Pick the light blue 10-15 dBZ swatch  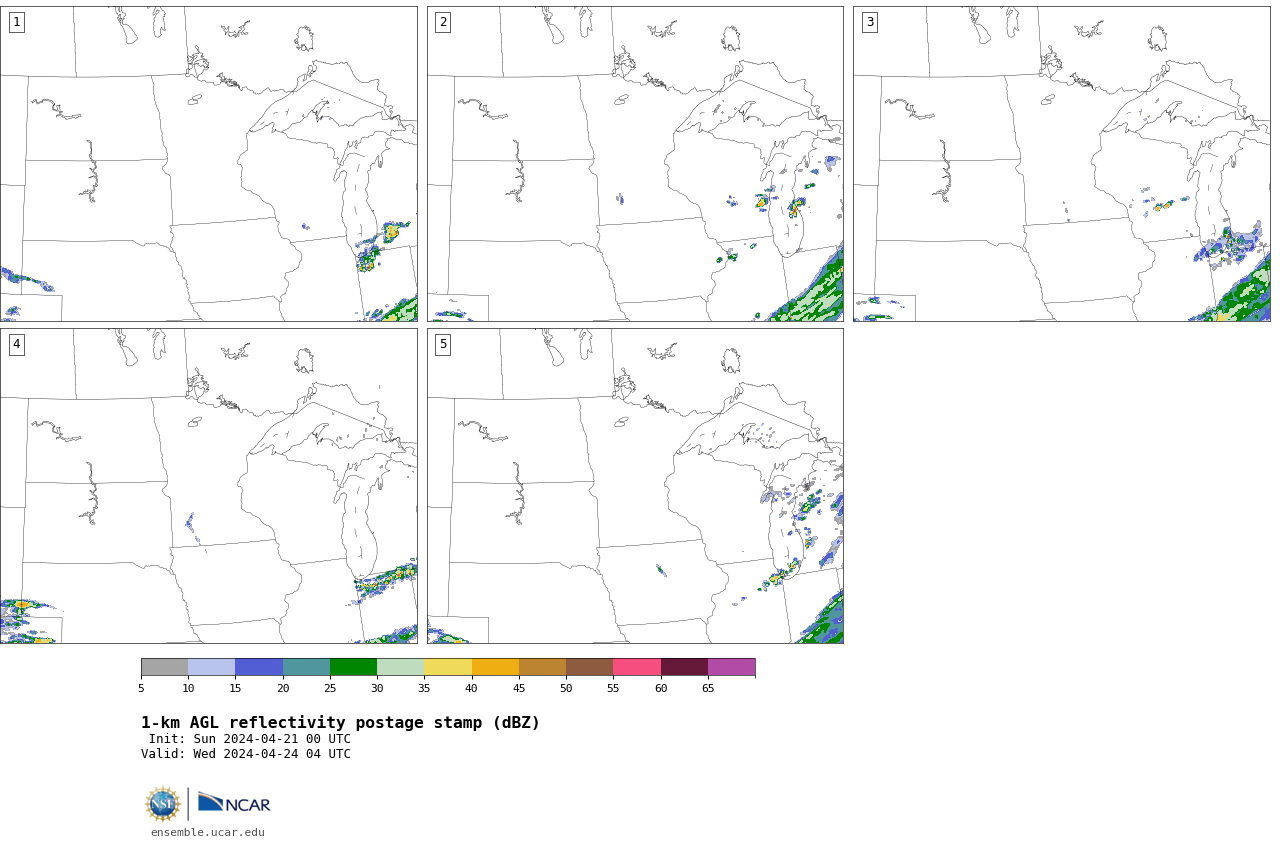(211, 667)
